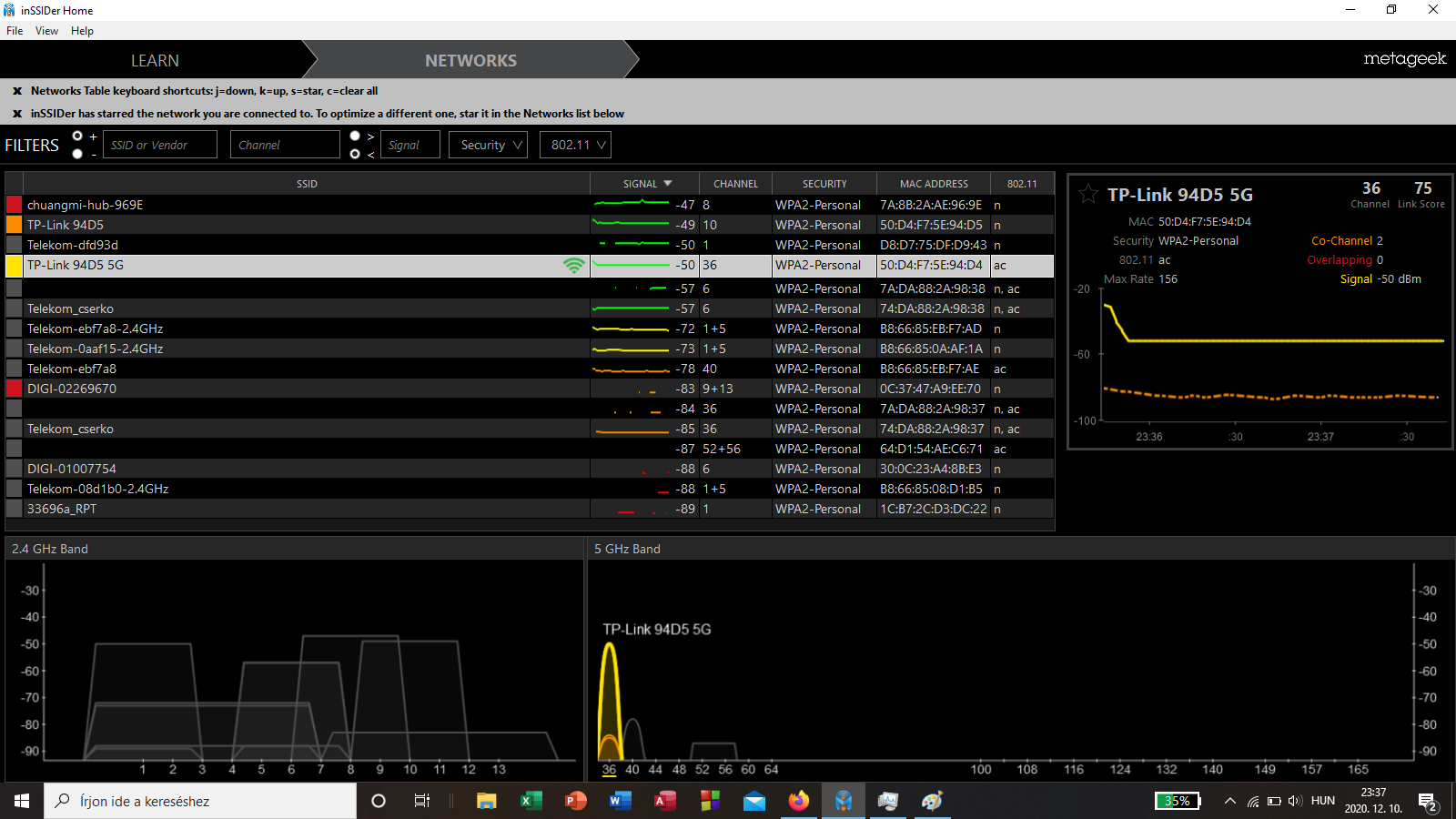Click MAC address 64:D1:54:AE:C6:71
Screen dimensions: 1456x819
point(931,449)
